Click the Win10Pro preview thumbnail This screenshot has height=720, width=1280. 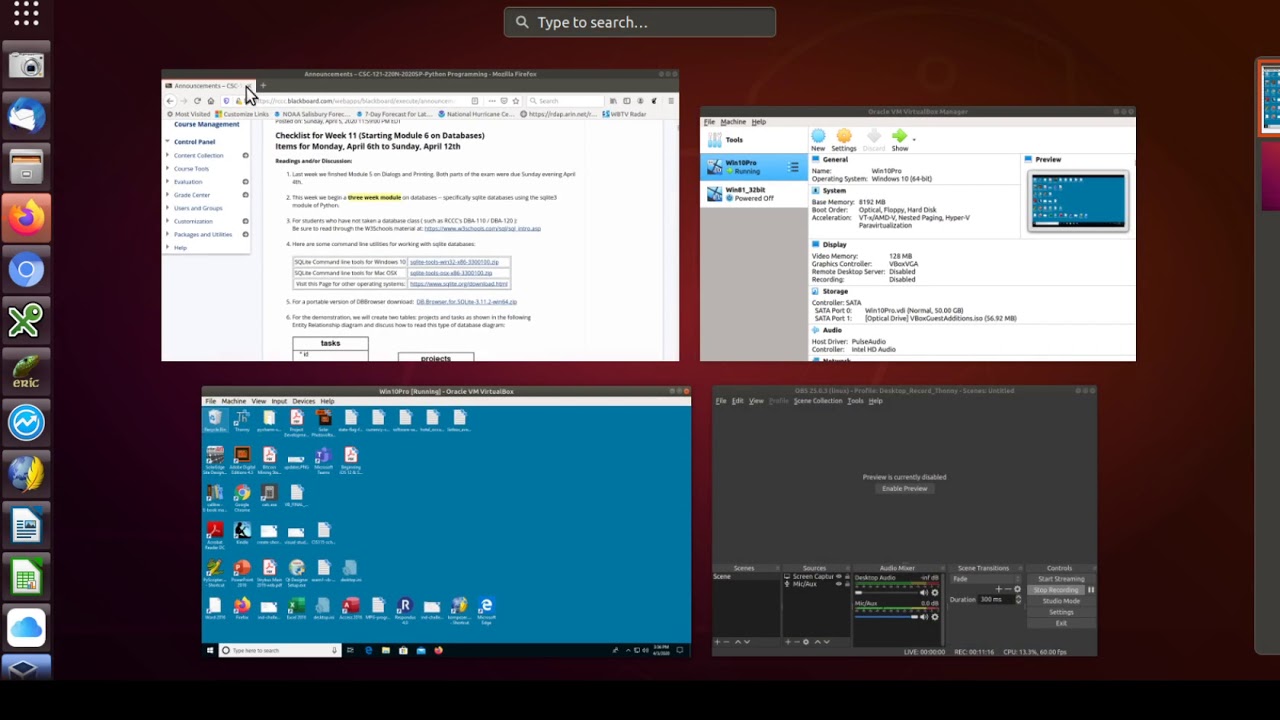1078,201
